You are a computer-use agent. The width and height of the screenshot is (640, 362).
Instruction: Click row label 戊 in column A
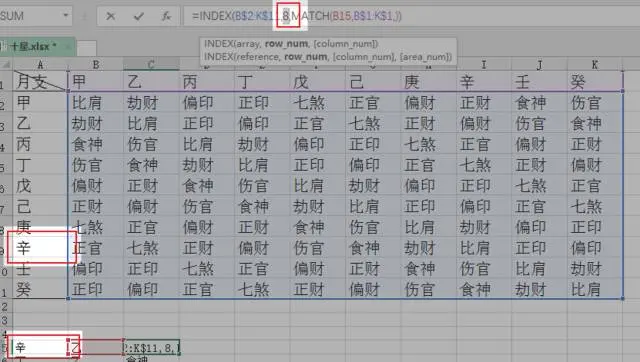pos(40,186)
